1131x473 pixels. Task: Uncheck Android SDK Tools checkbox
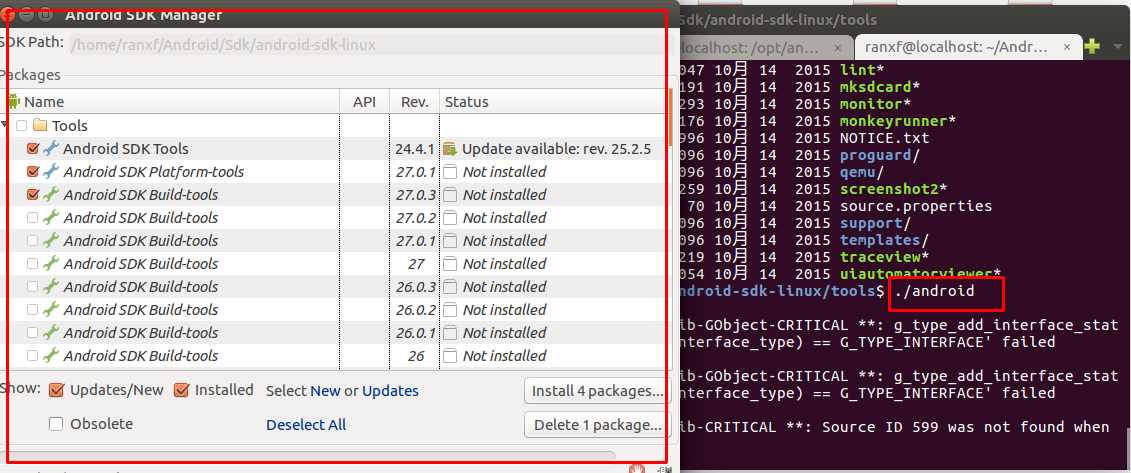[32, 149]
